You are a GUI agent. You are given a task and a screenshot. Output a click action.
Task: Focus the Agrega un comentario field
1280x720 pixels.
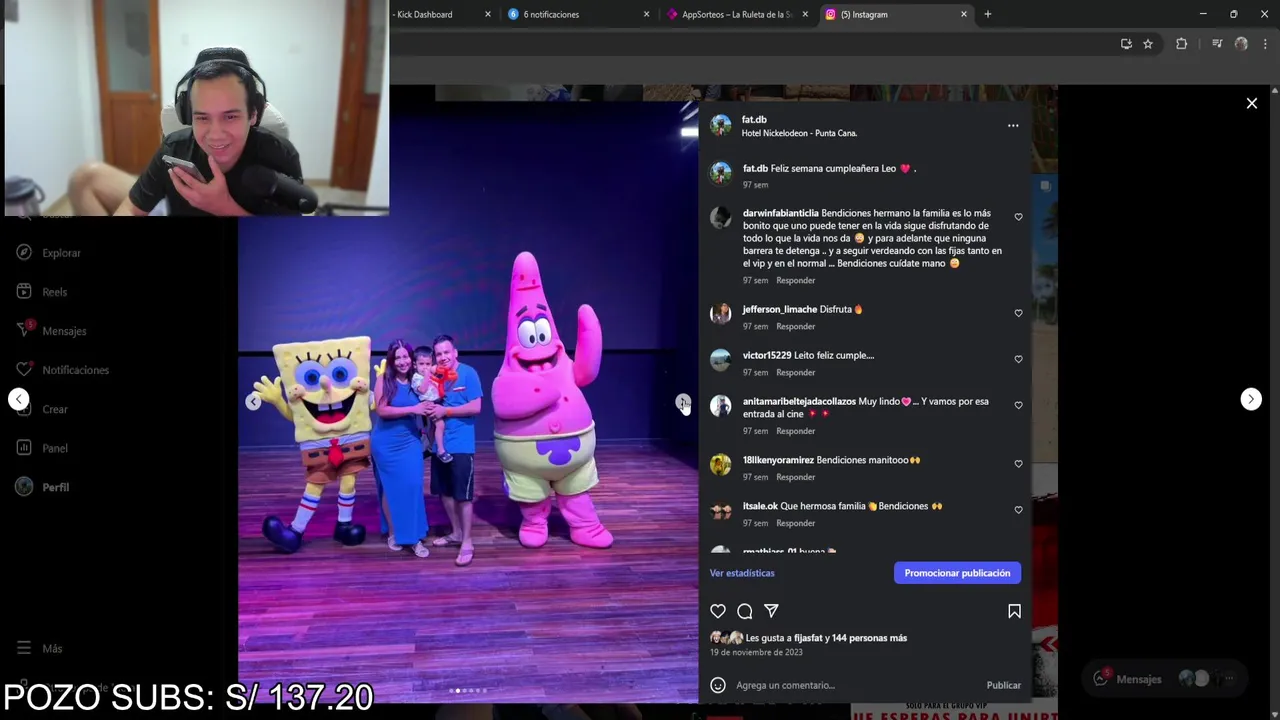[855, 685]
